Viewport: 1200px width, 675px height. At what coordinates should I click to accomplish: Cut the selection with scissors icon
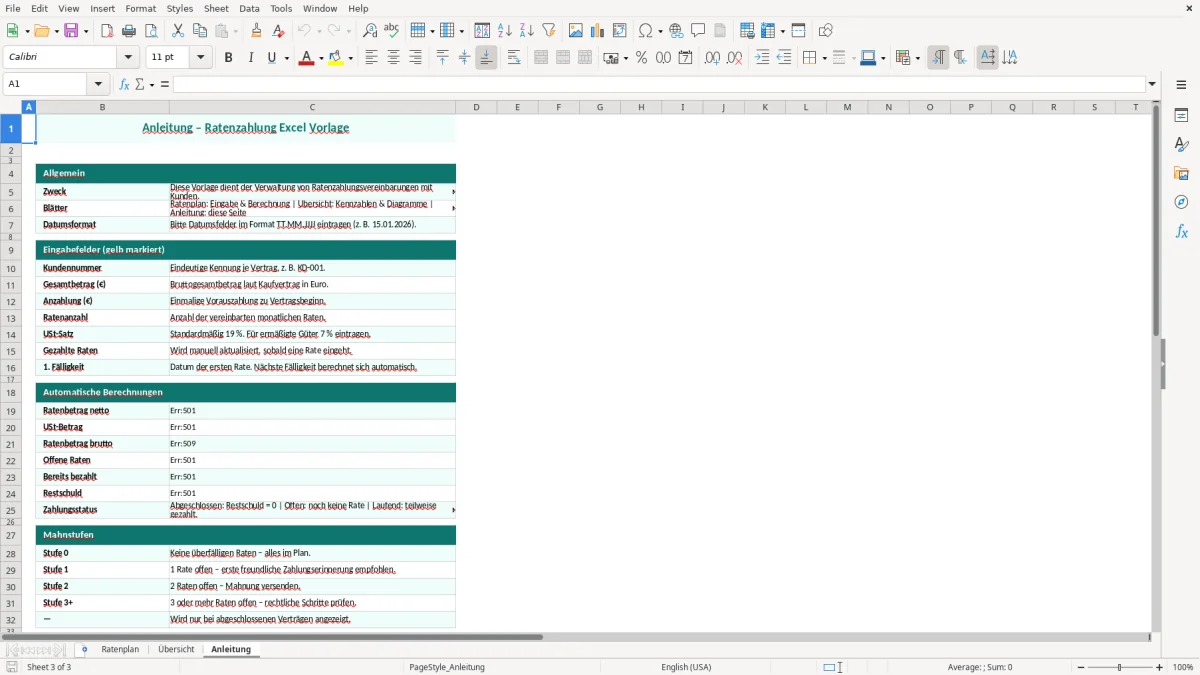click(177, 31)
